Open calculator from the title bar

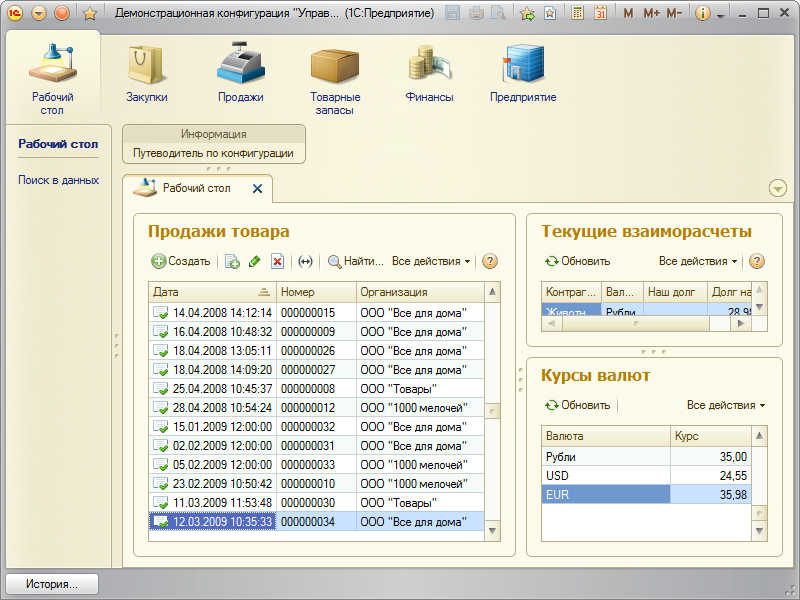tap(578, 14)
